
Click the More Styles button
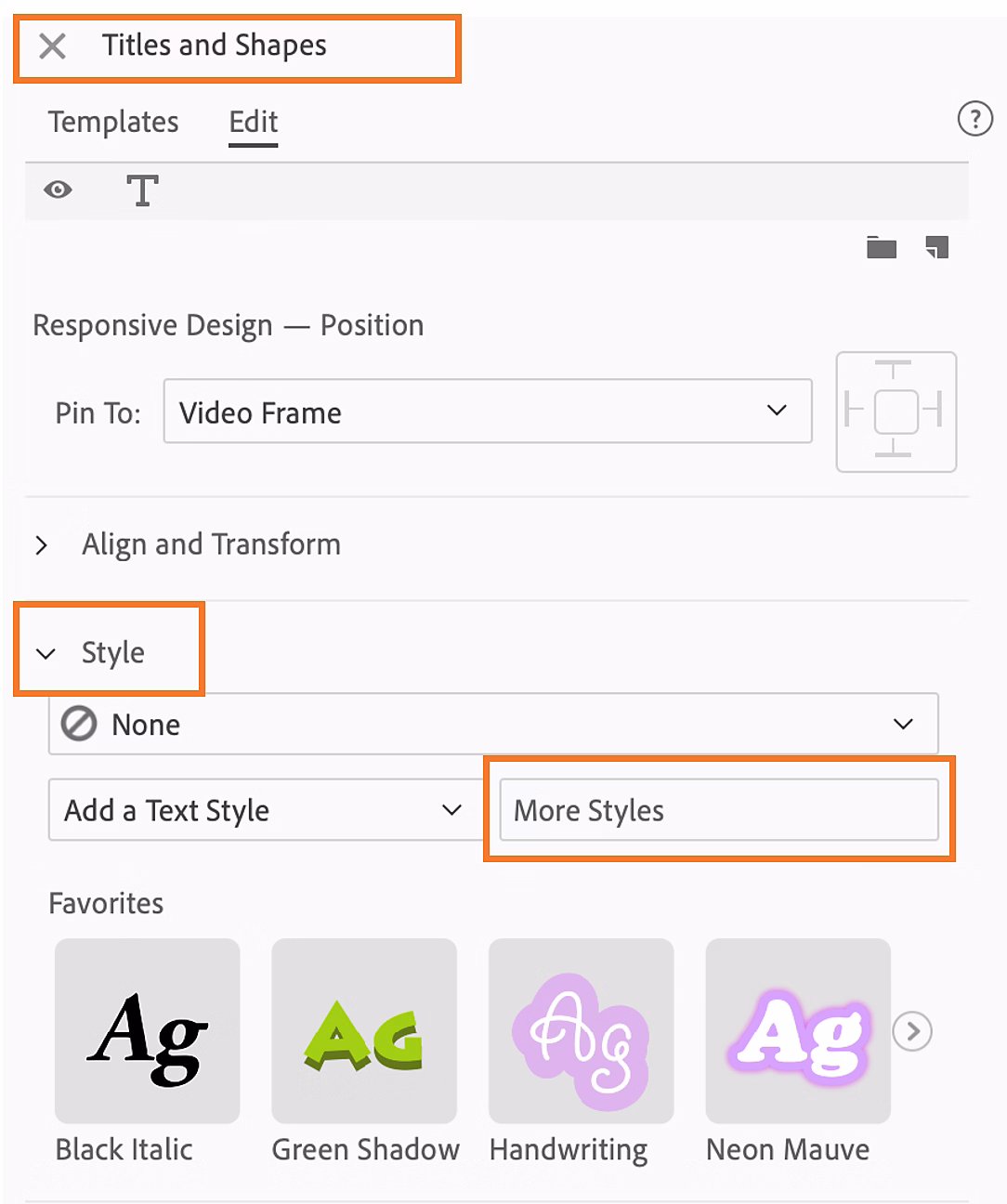coord(718,809)
